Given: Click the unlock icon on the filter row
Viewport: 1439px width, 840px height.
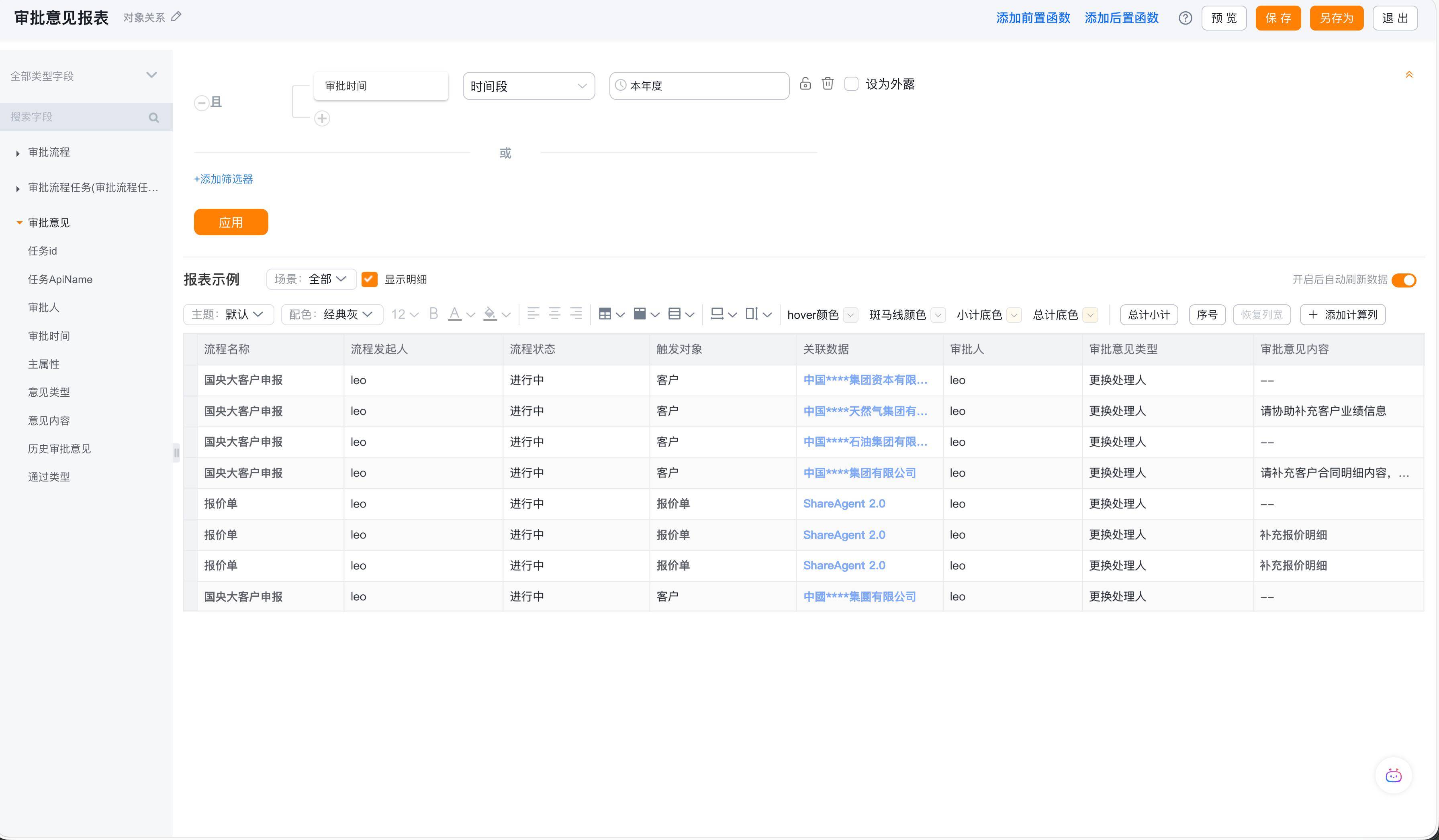Looking at the screenshot, I should (x=805, y=84).
